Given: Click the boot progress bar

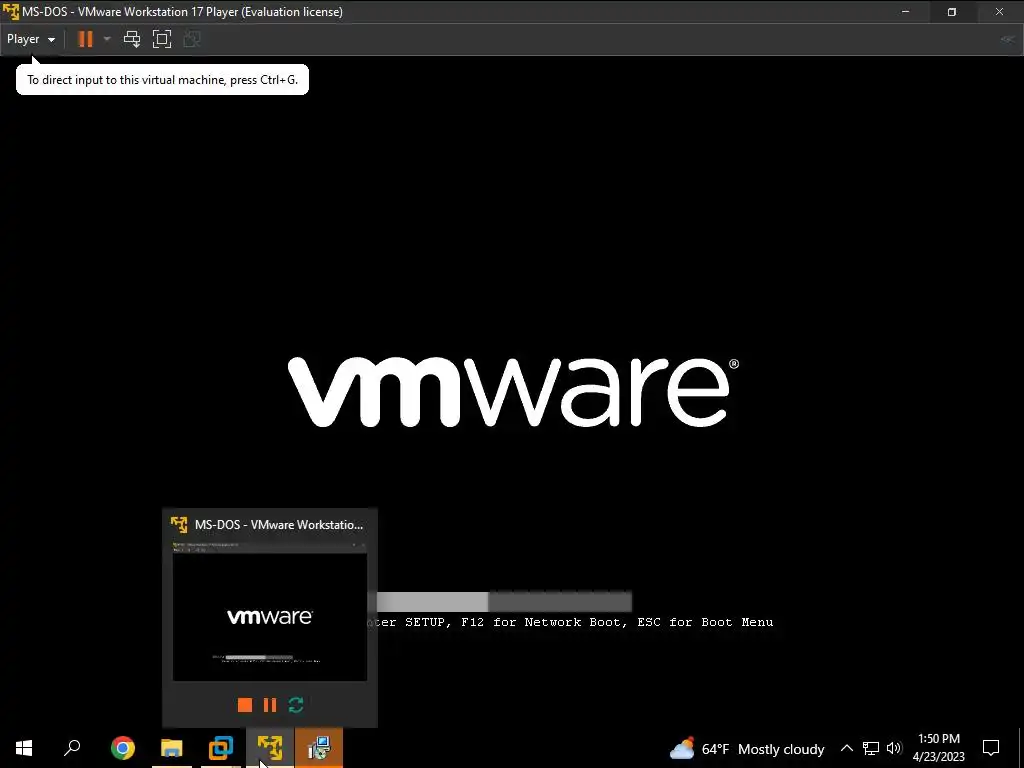Looking at the screenshot, I should [504, 601].
